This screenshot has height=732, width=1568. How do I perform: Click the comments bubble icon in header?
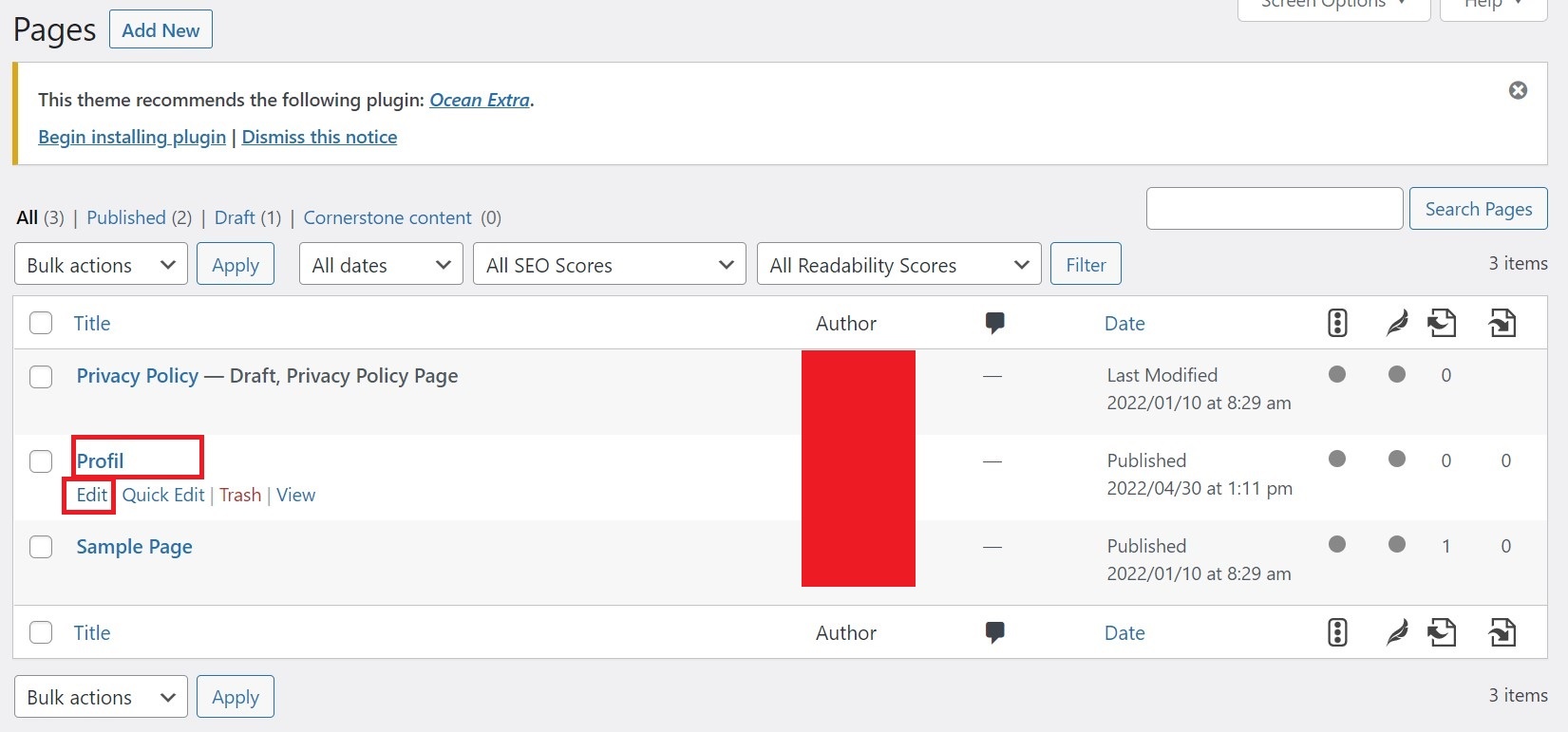click(x=994, y=323)
